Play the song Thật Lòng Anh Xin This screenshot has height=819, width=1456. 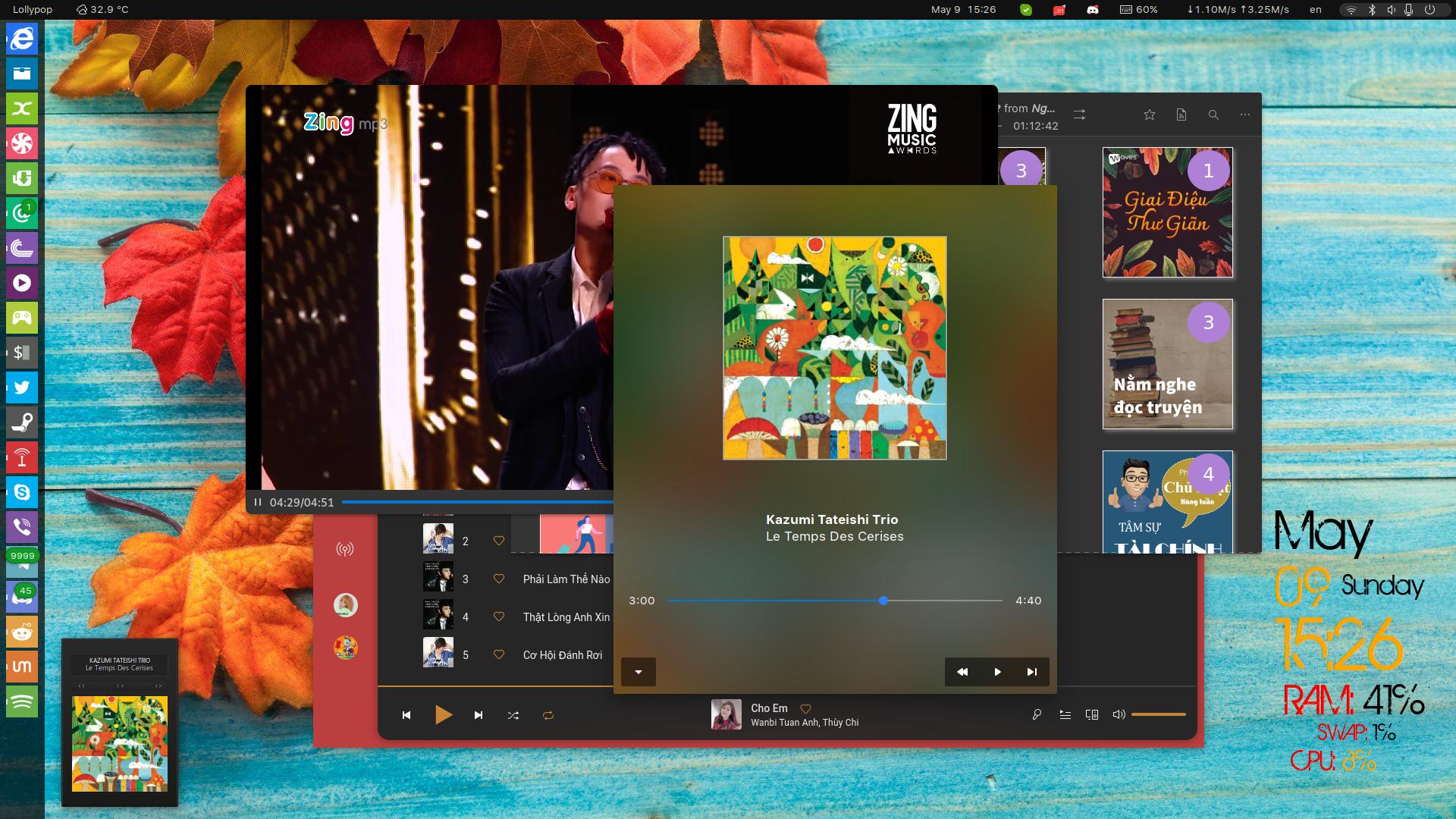[x=566, y=617]
